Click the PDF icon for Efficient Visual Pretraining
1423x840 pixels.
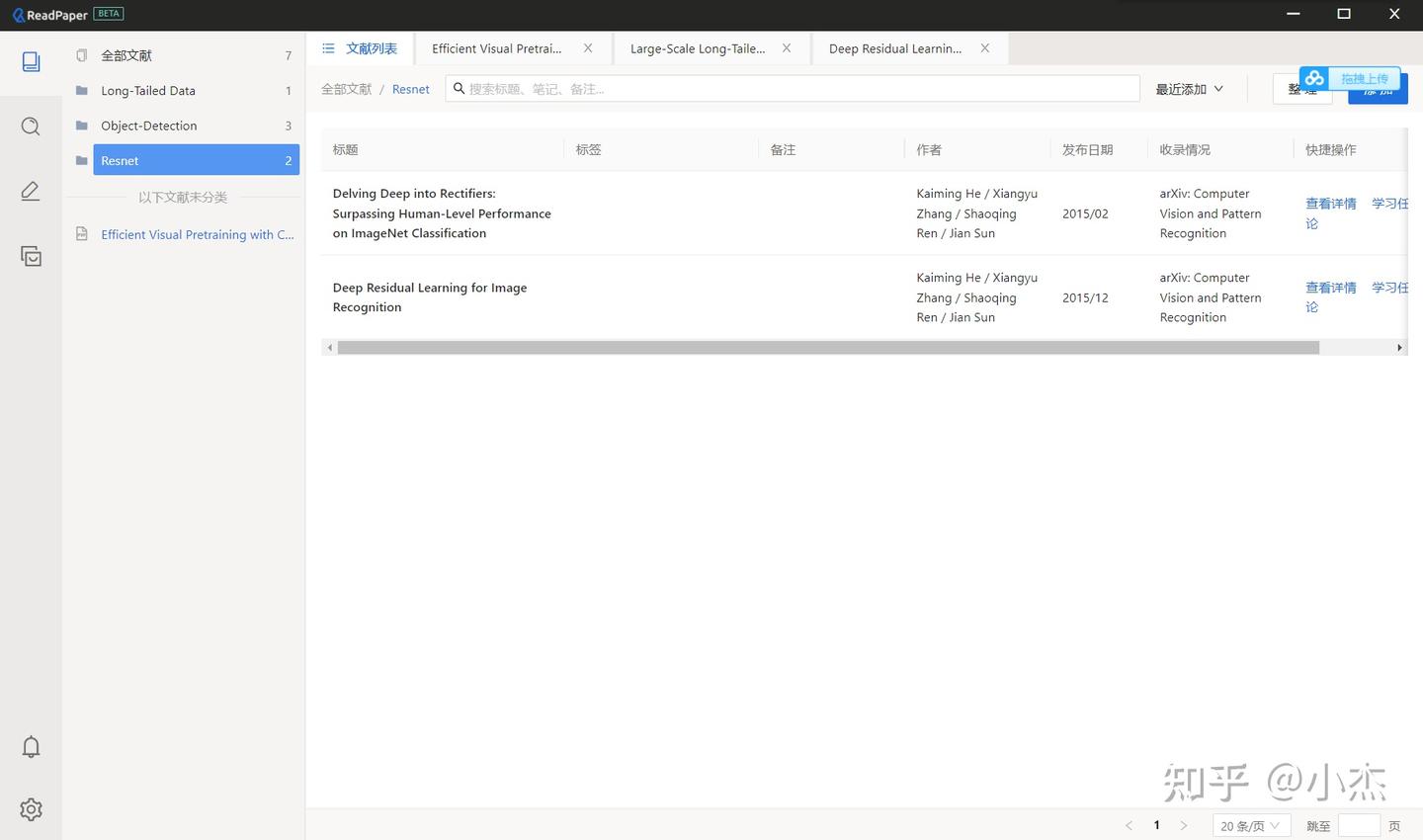[82, 234]
